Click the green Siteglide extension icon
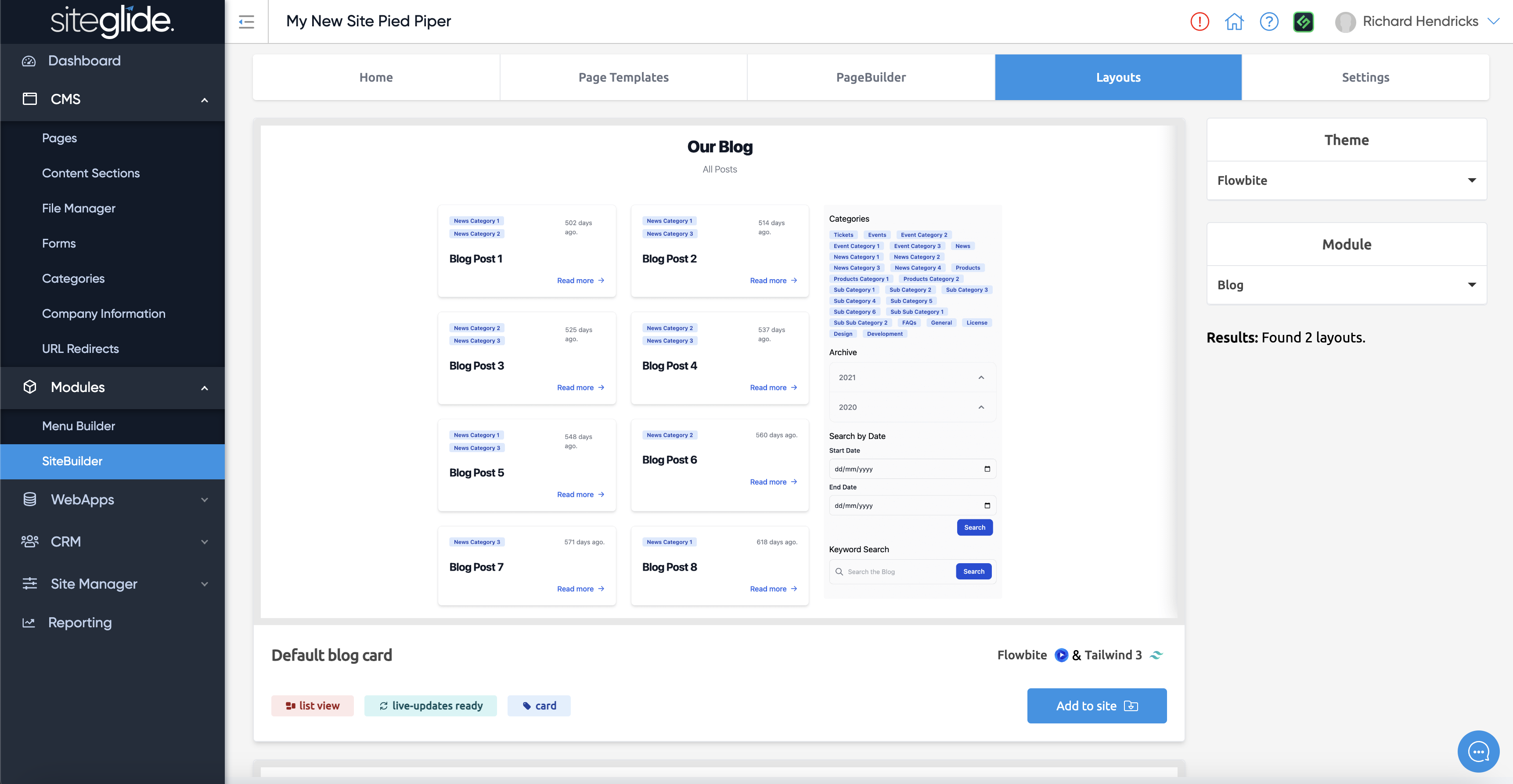Screen dimensions: 1513x784 pos(1303,22)
